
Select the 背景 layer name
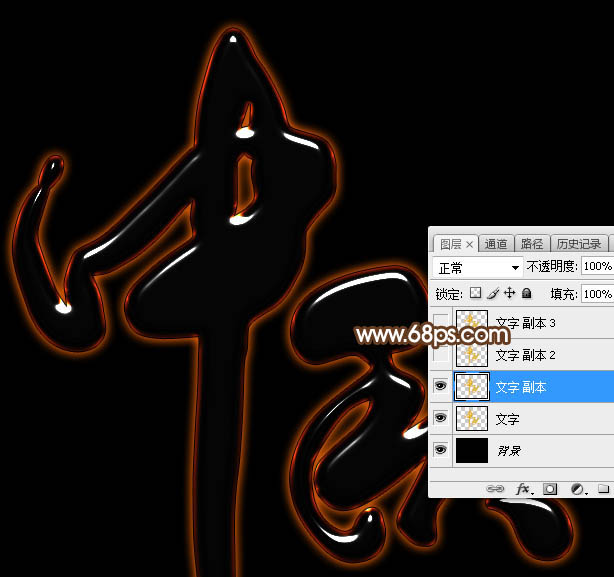coord(509,451)
